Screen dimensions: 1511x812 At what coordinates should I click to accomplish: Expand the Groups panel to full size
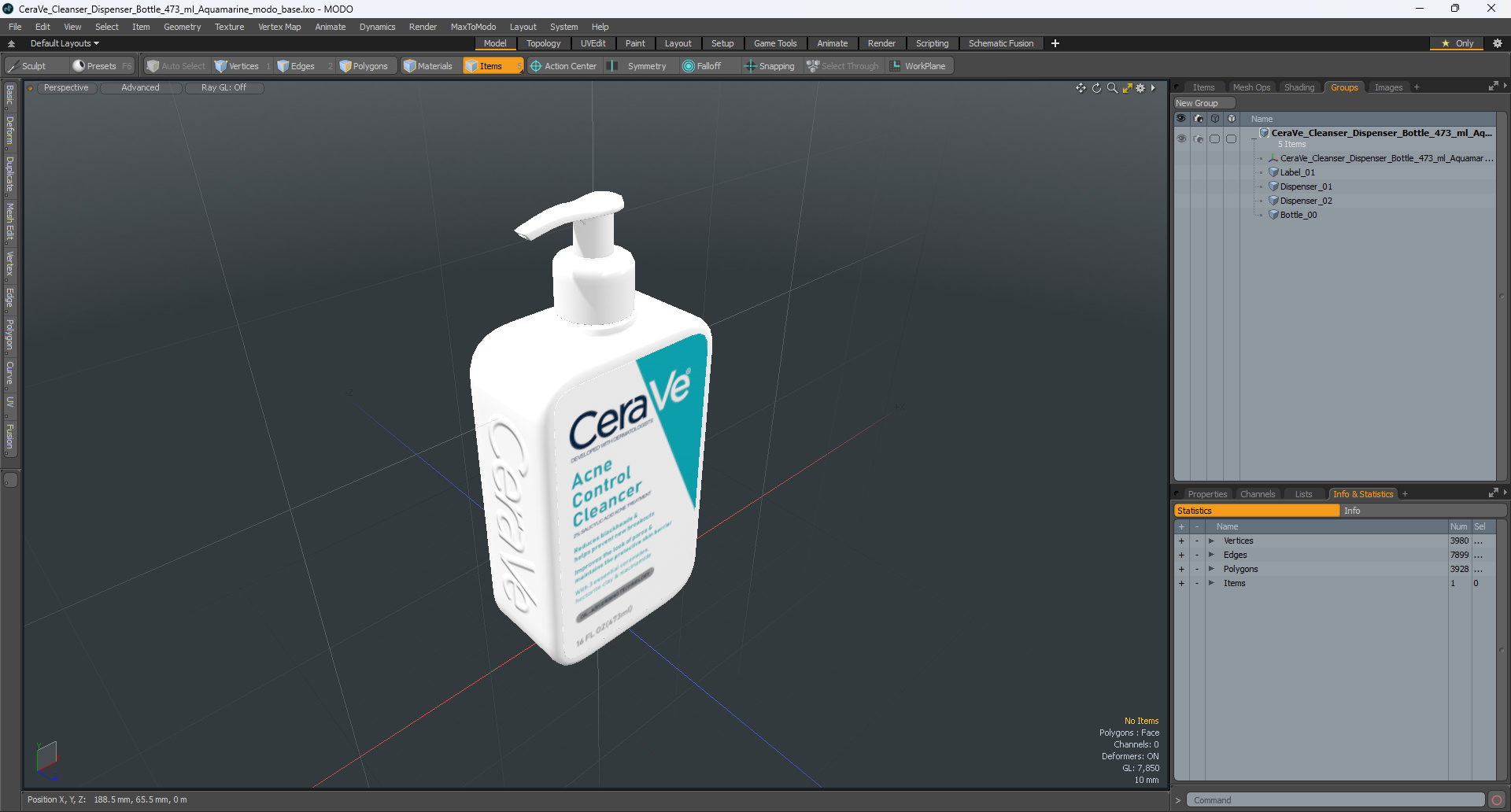[1493, 87]
